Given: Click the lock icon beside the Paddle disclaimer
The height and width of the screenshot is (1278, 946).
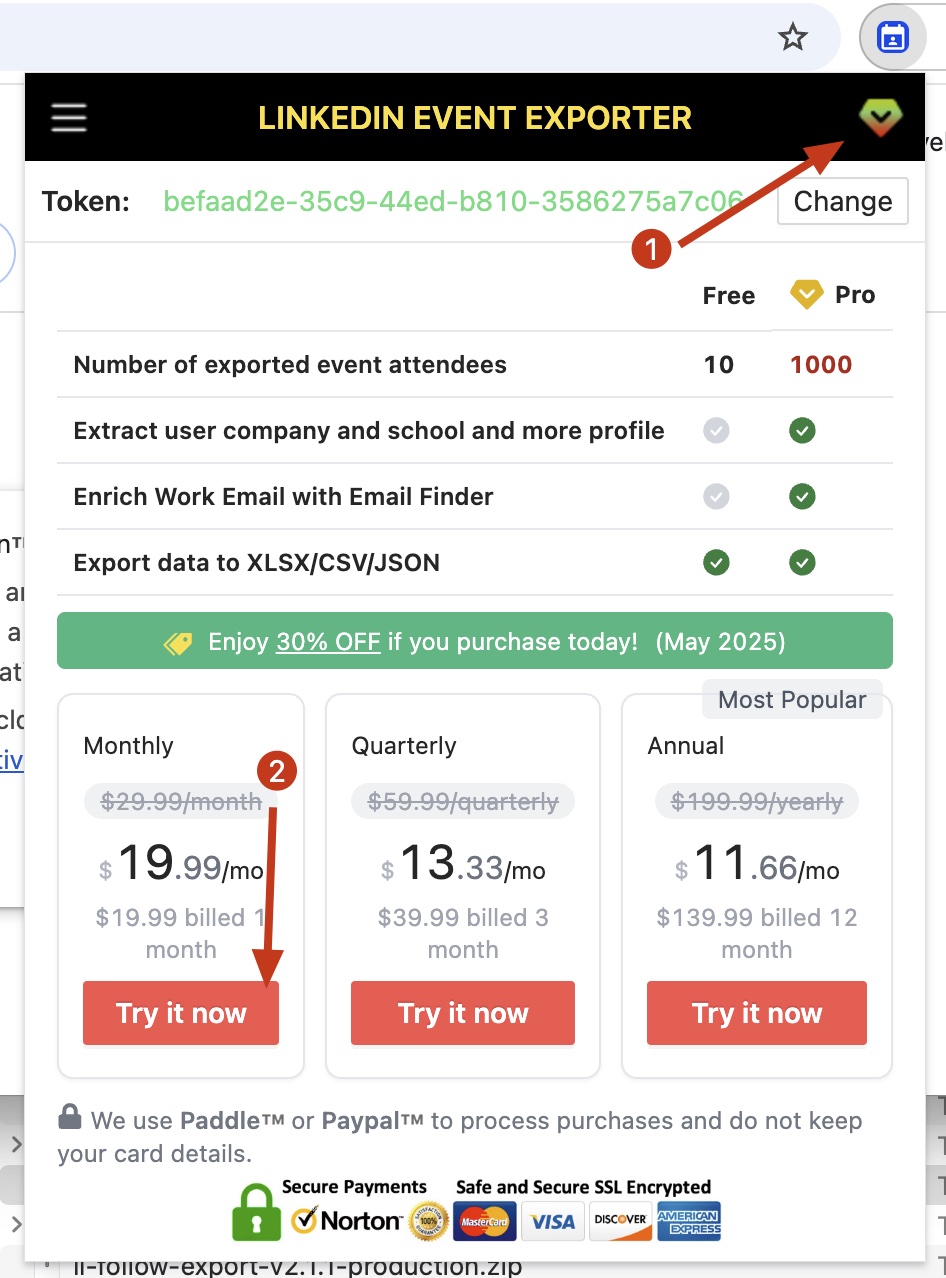Looking at the screenshot, I should coord(69,1117).
